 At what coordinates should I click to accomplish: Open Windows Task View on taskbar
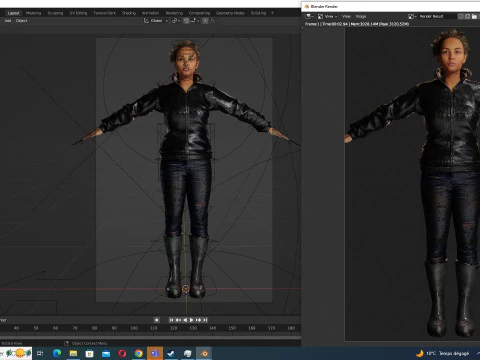tap(40, 353)
